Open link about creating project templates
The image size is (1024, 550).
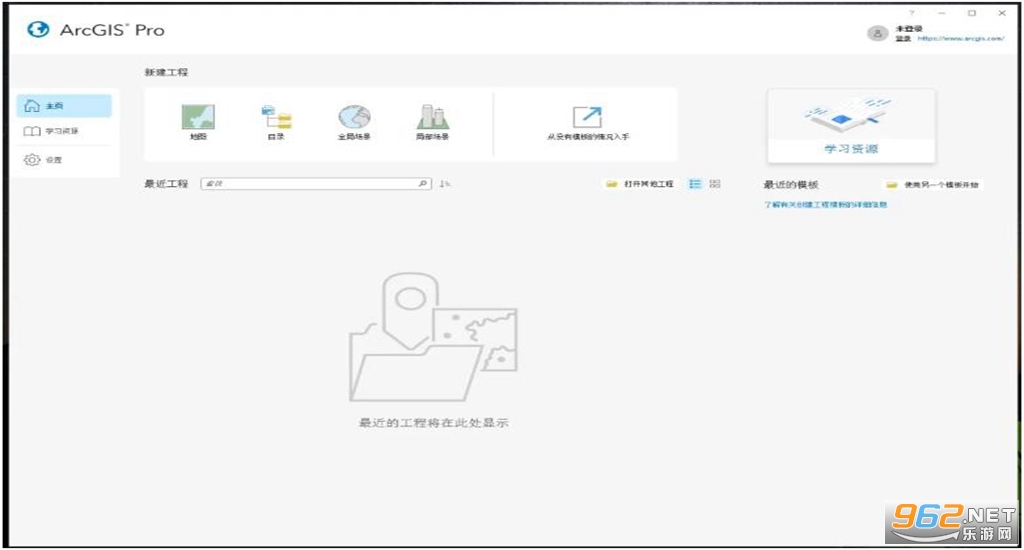(x=825, y=204)
